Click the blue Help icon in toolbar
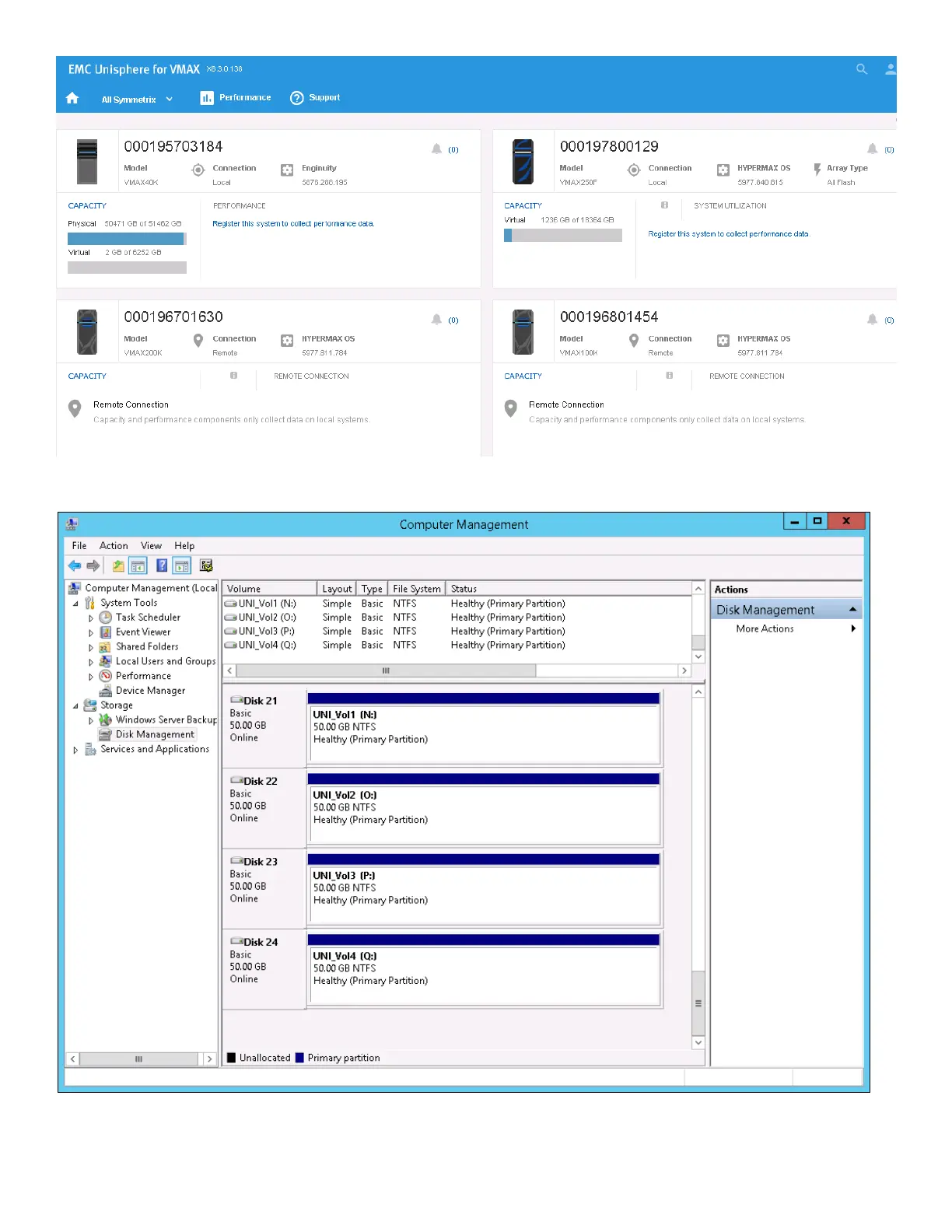This screenshot has width=952, height=1232. [162, 565]
